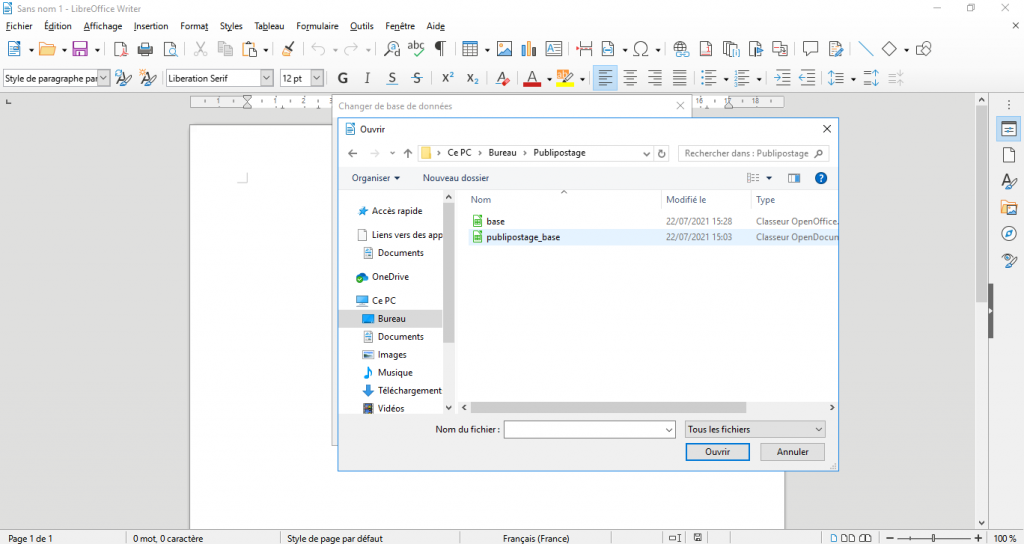The image size is (1024, 544).
Task: Insert hyperlink globe icon
Action: (681, 49)
